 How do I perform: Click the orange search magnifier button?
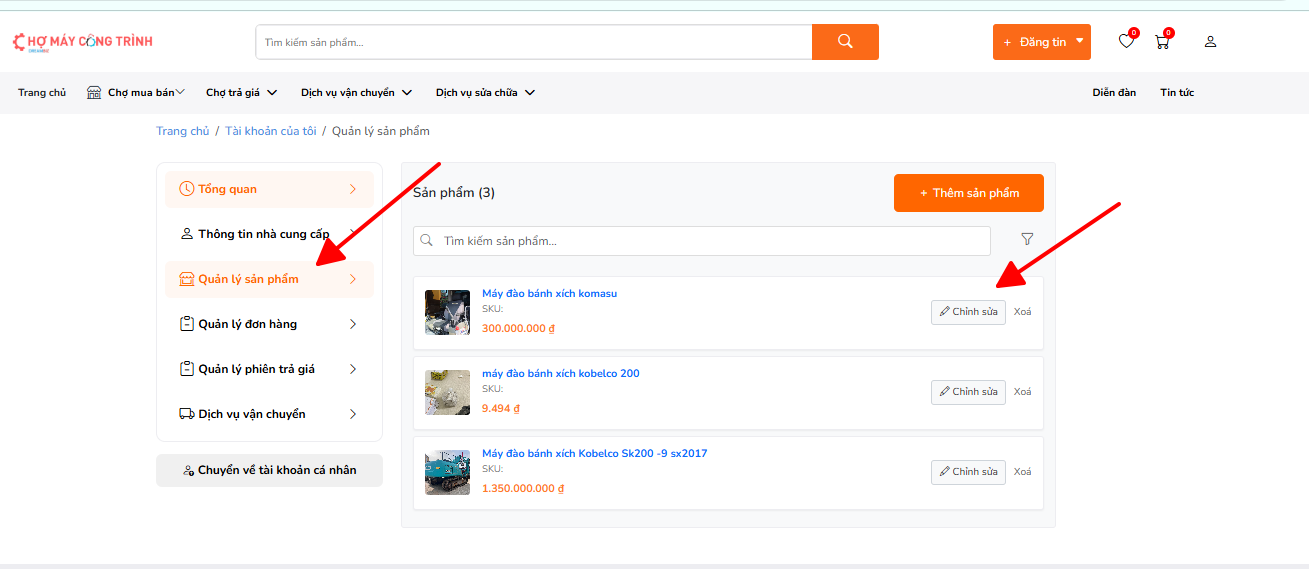845,42
